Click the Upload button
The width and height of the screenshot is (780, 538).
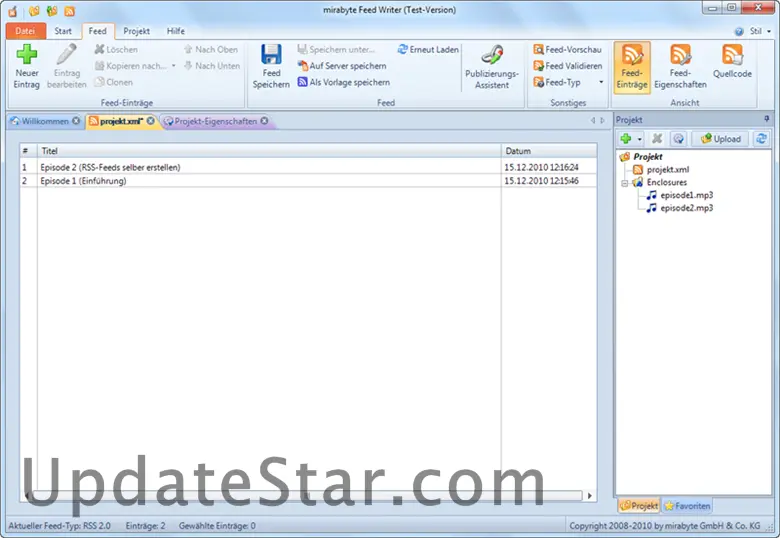(x=720, y=139)
